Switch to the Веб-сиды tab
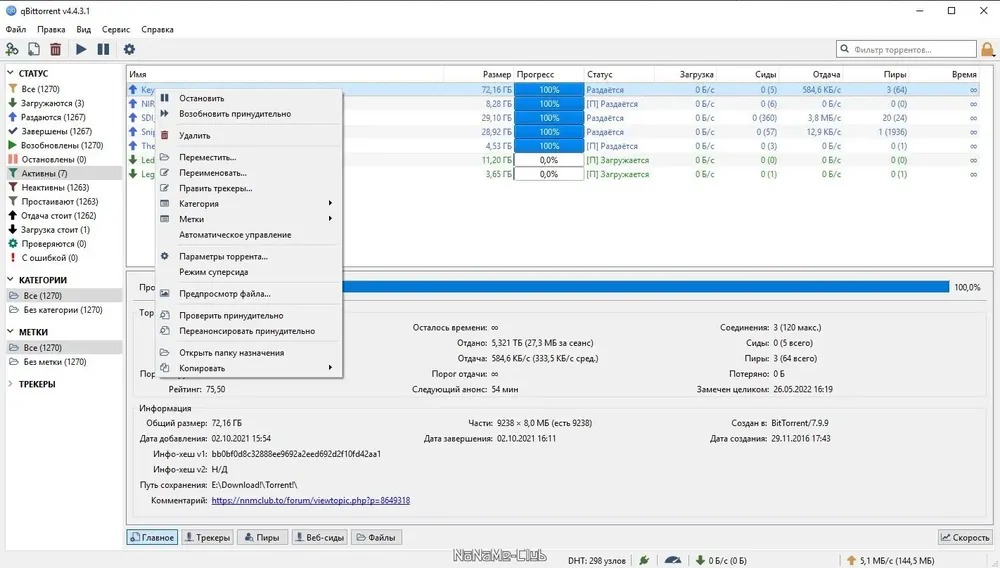The image size is (1000, 568). click(319, 537)
